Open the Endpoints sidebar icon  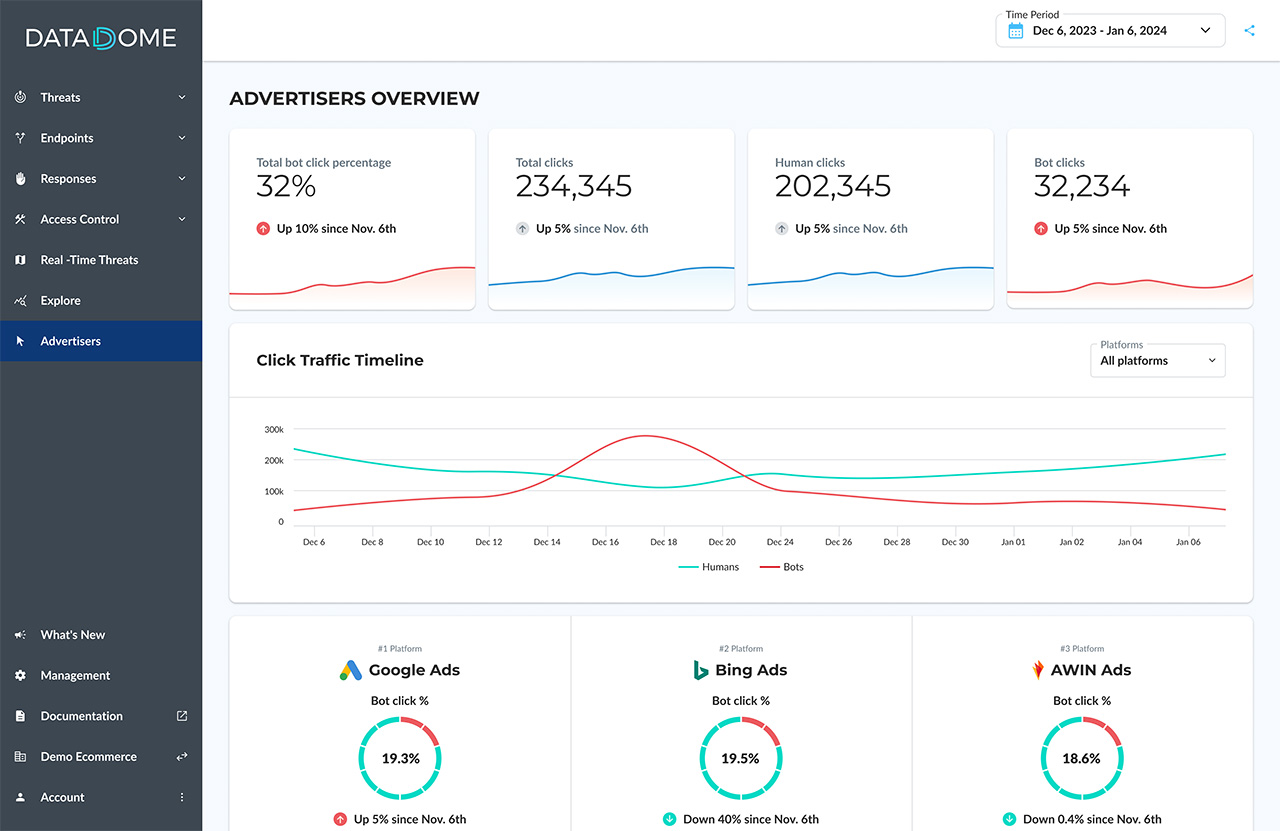(22, 138)
